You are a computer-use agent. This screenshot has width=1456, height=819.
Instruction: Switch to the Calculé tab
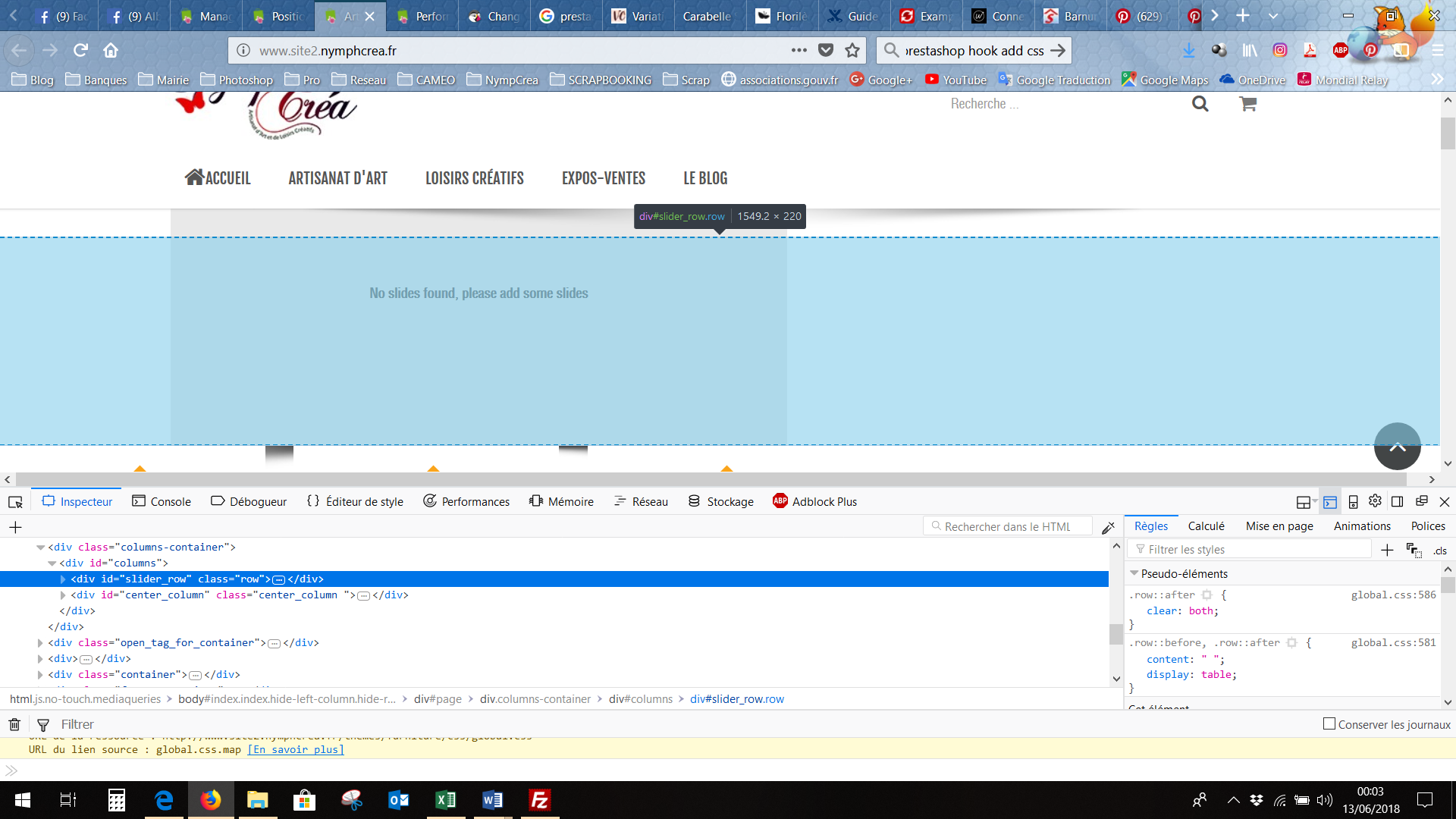pyautogui.click(x=1206, y=526)
